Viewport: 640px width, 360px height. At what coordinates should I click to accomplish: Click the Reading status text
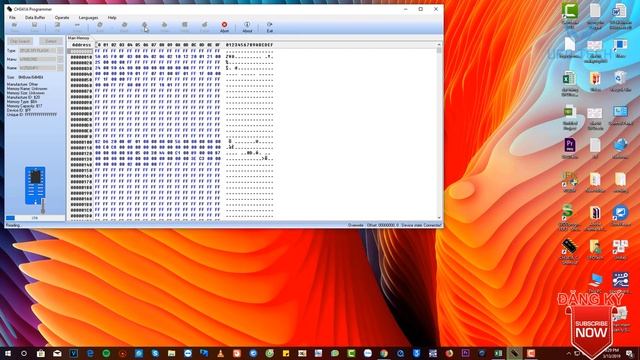pyautogui.click(x=13, y=225)
